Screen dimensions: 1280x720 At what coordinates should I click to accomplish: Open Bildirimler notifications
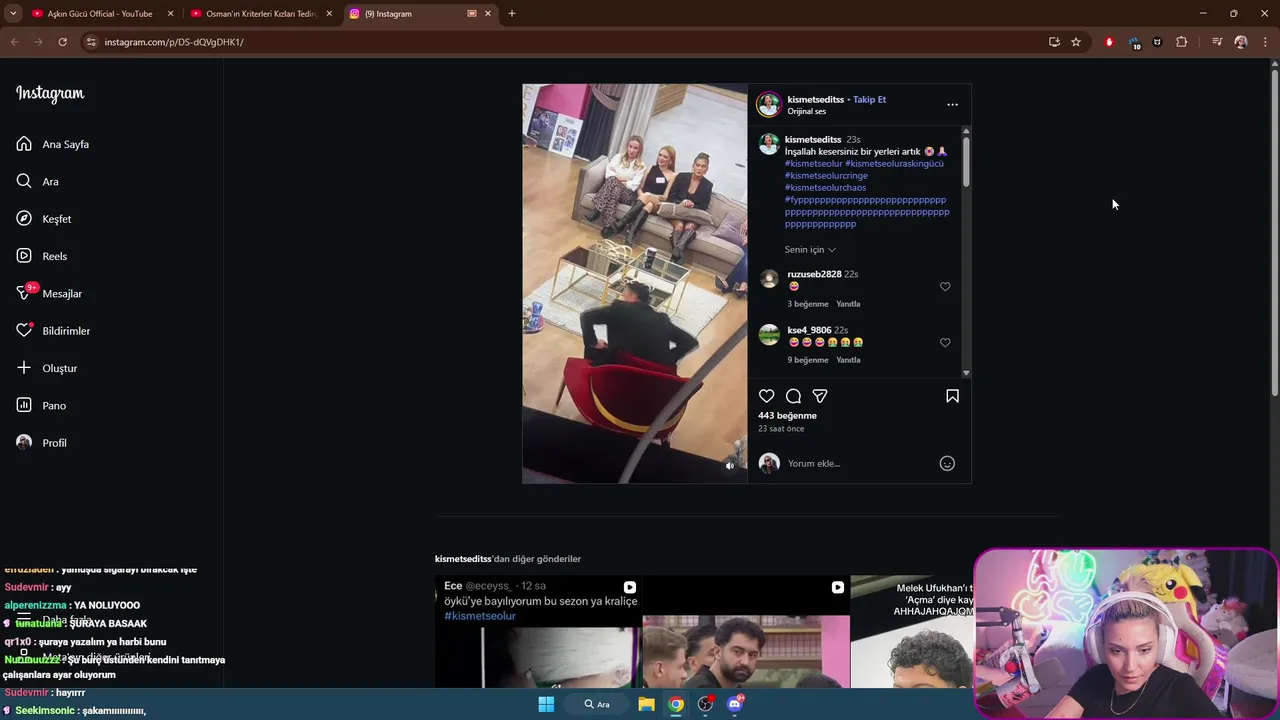53,331
